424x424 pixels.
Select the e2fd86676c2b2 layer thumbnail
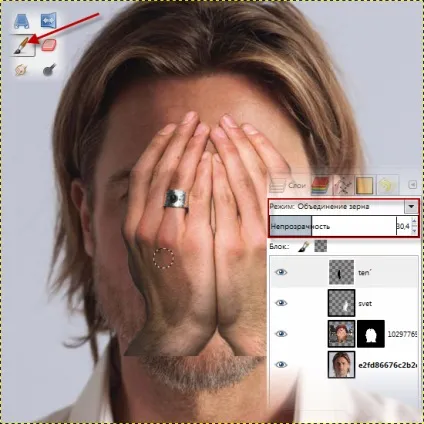(341, 364)
